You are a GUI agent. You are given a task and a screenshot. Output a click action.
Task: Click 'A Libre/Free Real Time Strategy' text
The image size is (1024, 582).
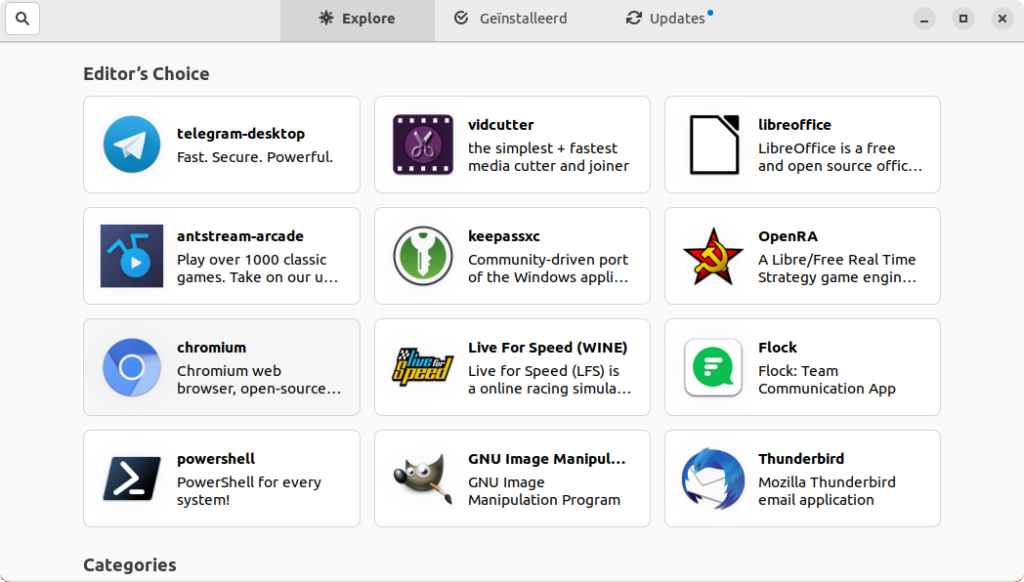pyautogui.click(x=837, y=268)
